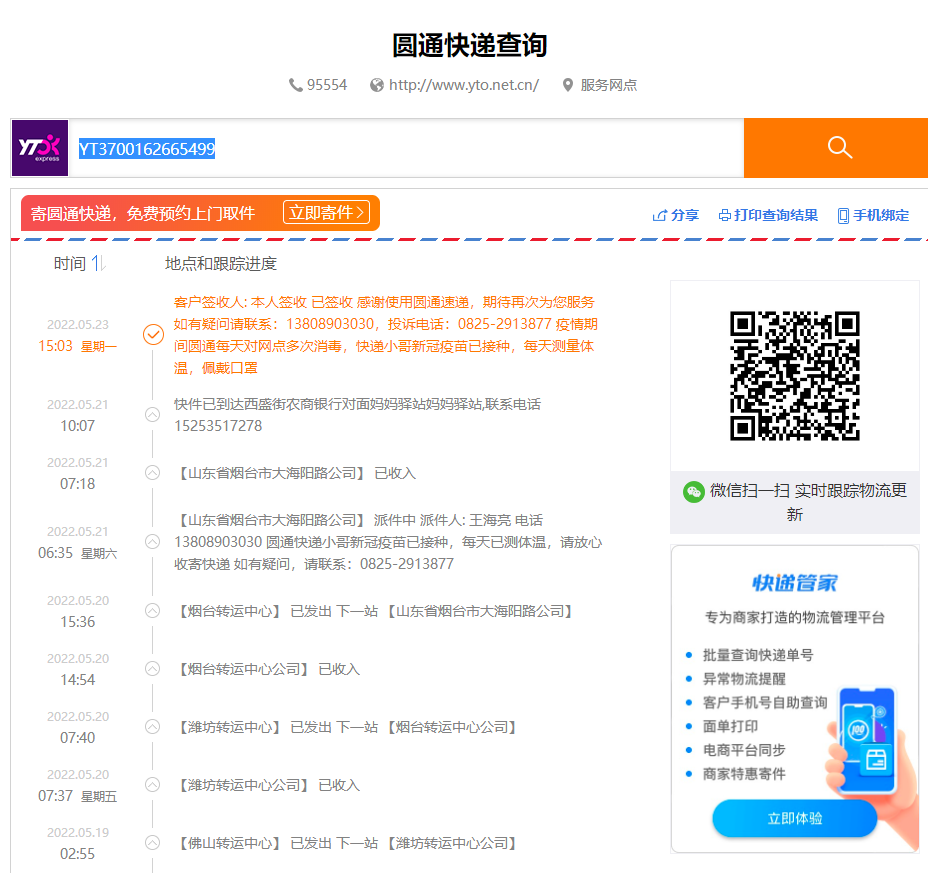The image size is (928, 873).
Task: Click timeline marker for 2022.05.21 10:07
Action: [x=153, y=414]
